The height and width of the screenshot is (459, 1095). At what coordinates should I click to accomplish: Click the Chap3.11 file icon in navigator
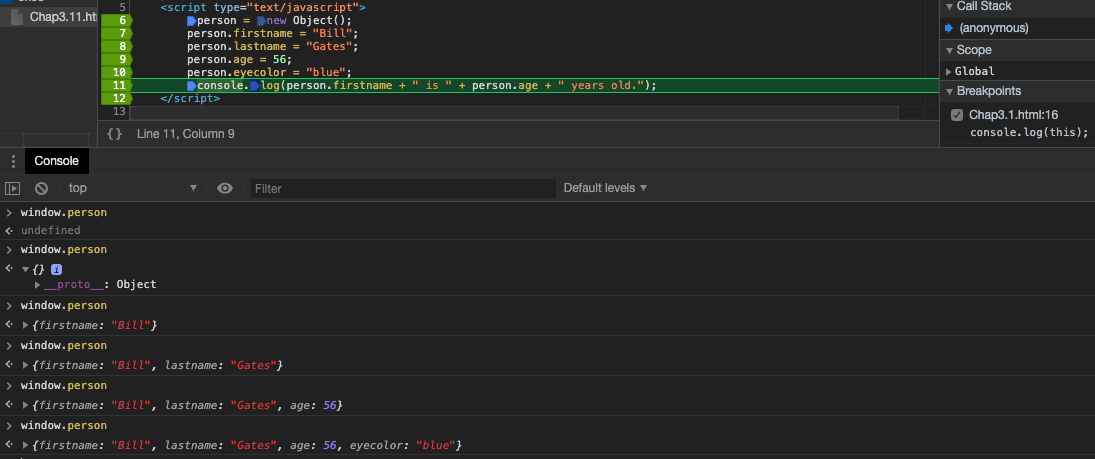(x=18, y=17)
